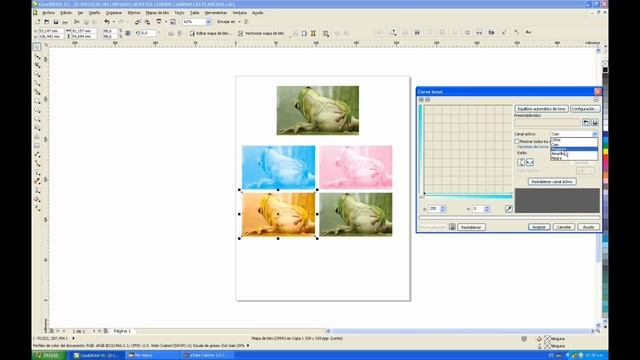Click the Save icon in the toolbar
Image resolution: width=640 pixels, height=360 pixels.
click(56, 22)
